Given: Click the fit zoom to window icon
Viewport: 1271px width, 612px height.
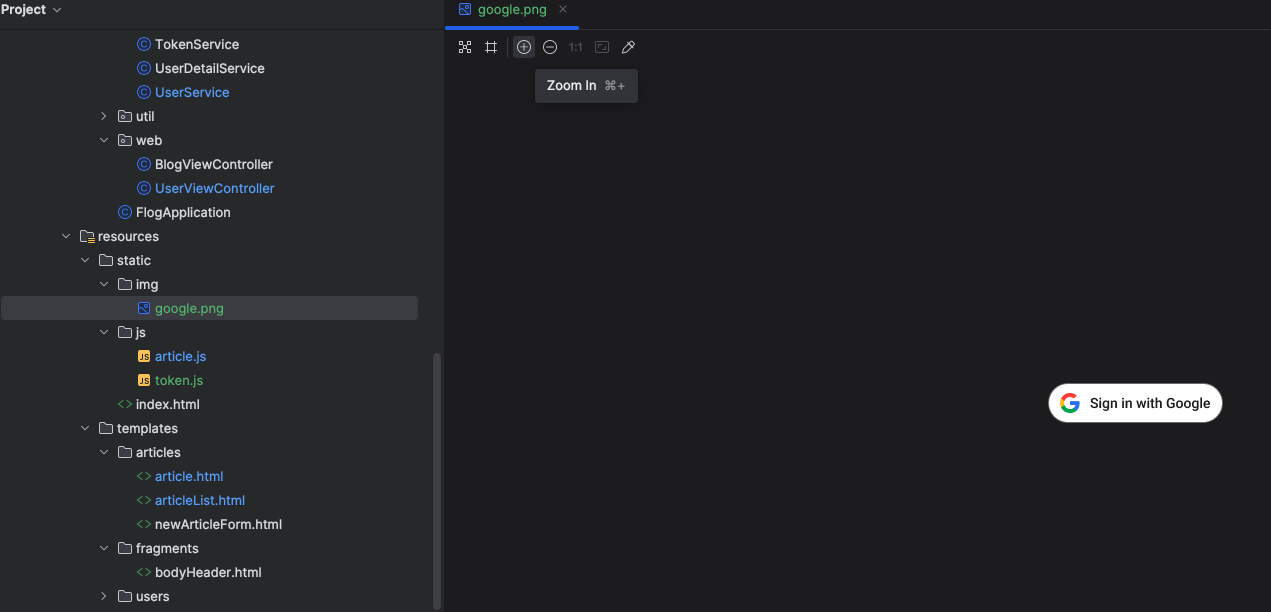Looking at the screenshot, I should (x=602, y=47).
